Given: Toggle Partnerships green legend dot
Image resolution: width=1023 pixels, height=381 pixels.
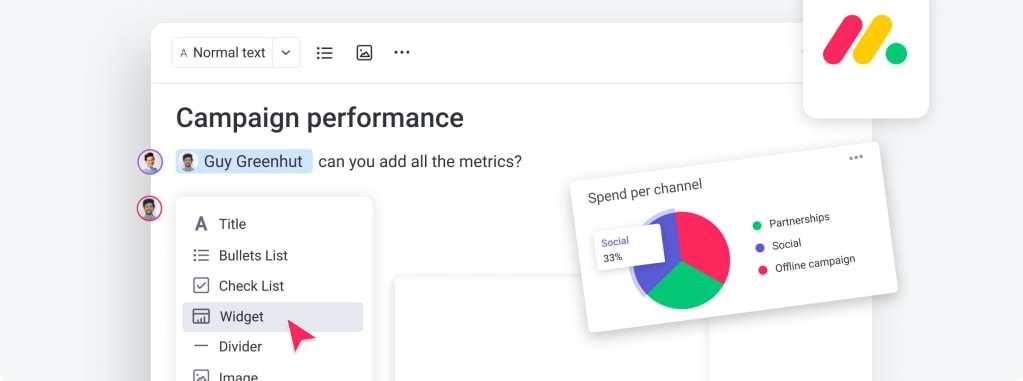Looking at the screenshot, I should tap(757, 225).
